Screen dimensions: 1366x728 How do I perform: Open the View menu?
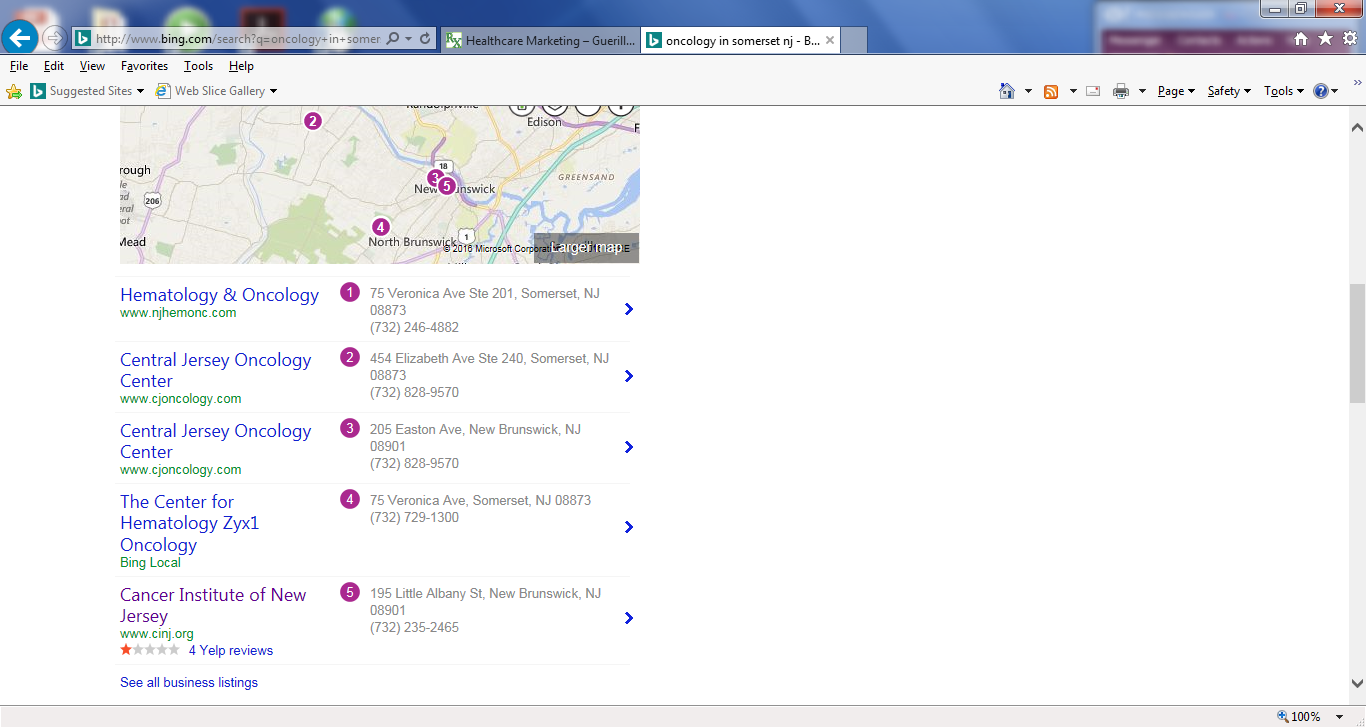click(92, 66)
